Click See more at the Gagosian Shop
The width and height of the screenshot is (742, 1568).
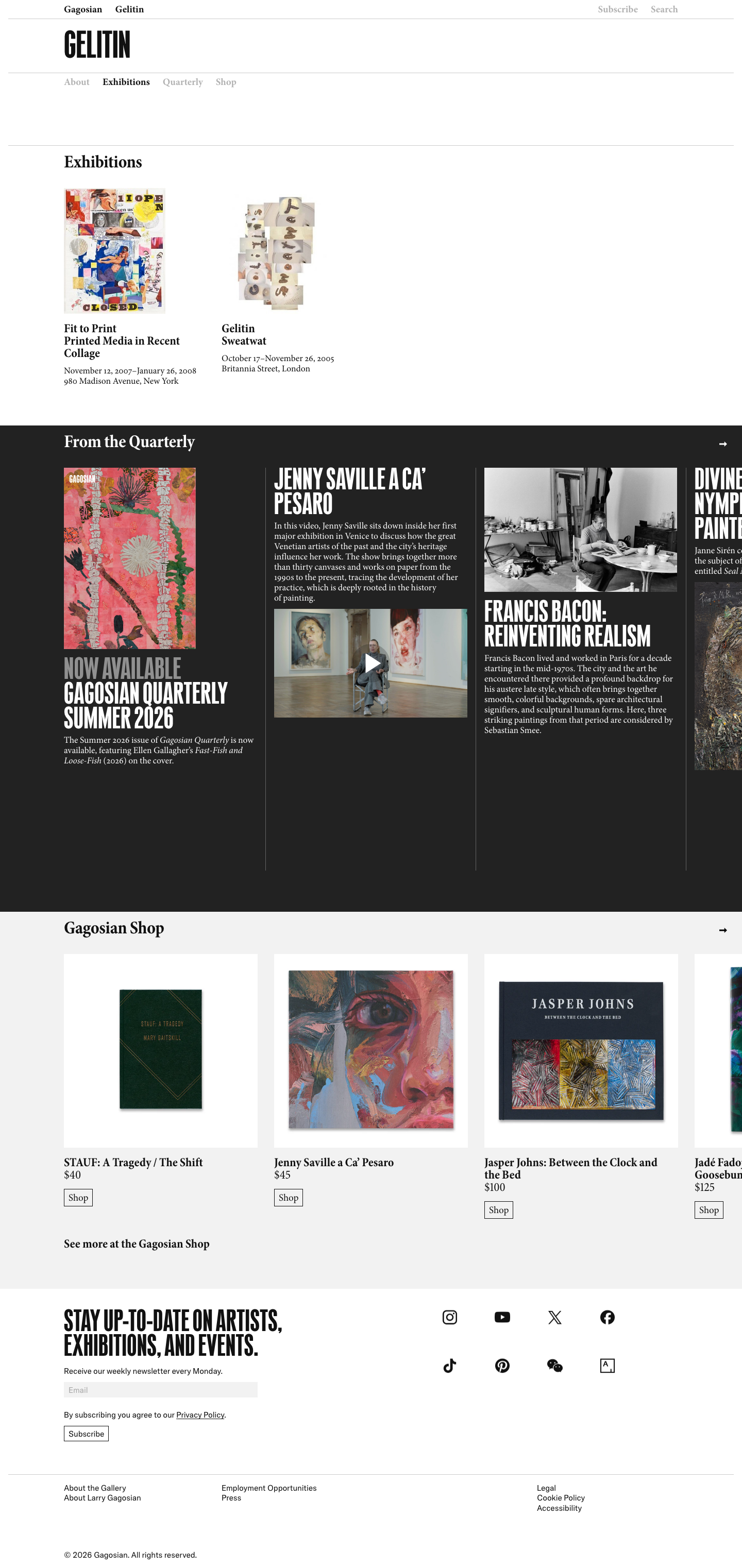pos(137,1243)
